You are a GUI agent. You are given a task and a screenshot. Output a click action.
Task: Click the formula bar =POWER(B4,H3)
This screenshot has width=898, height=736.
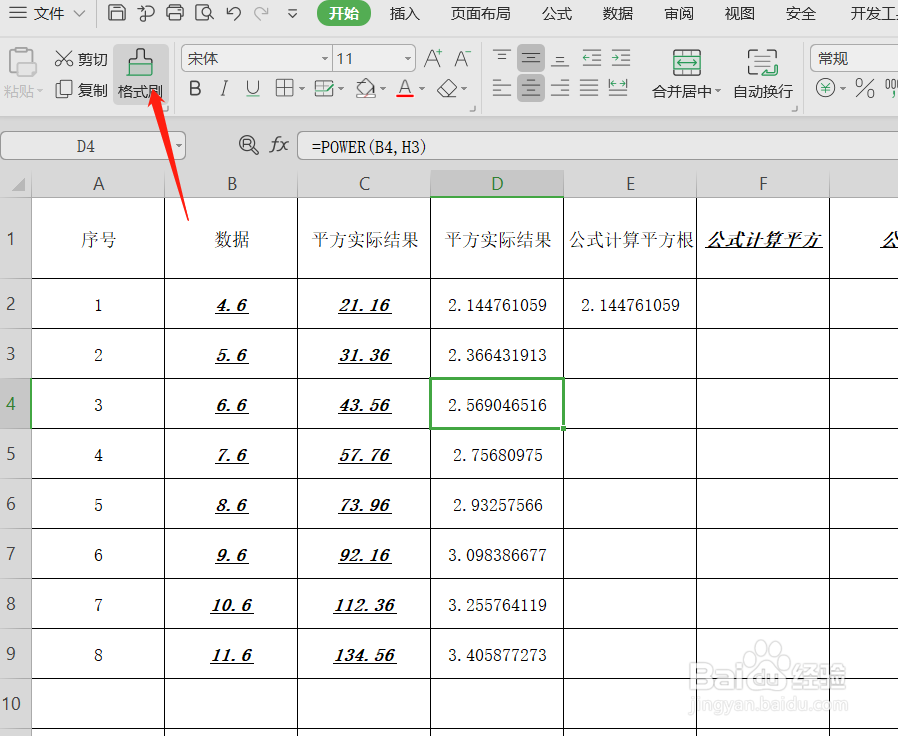pyautogui.click(x=598, y=147)
